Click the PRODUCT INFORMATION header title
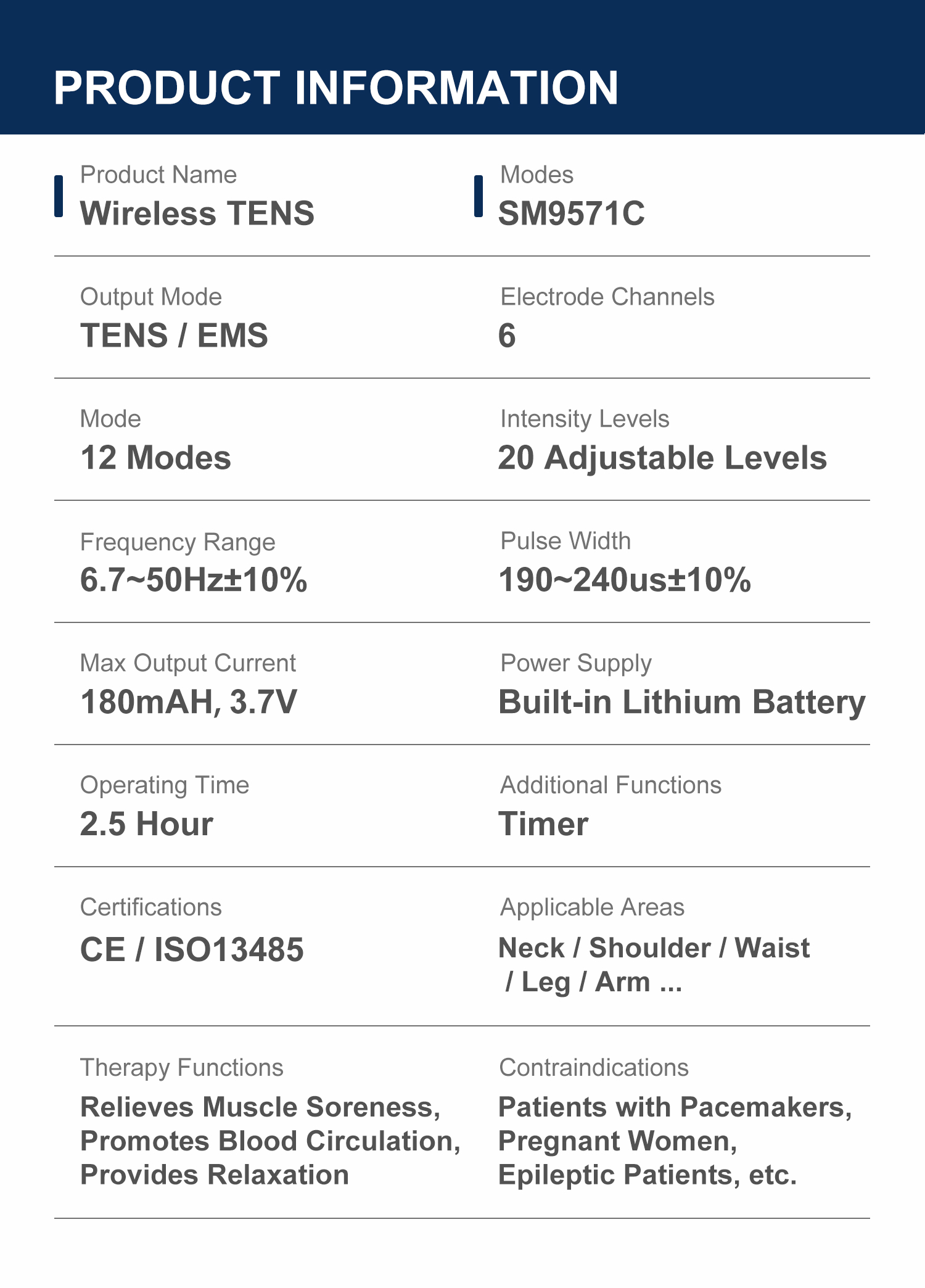 (x=336, y=88)
